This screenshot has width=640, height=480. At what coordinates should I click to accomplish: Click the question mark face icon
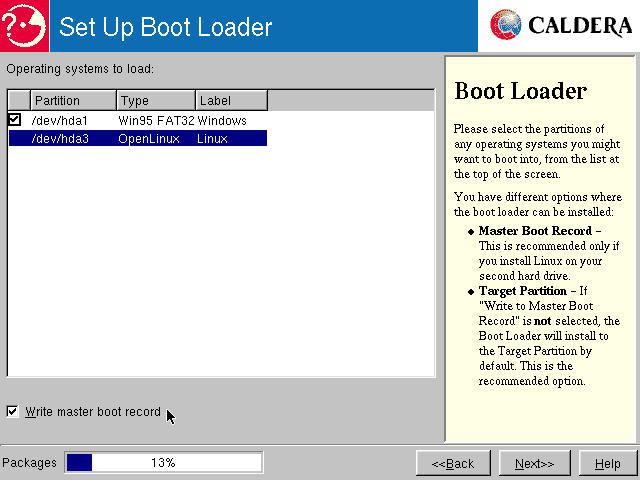(24, 25)
